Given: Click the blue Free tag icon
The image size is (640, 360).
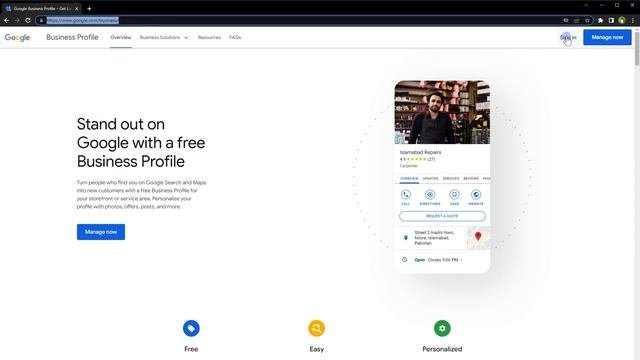Looking at the screenshot, I should point(191,328).
